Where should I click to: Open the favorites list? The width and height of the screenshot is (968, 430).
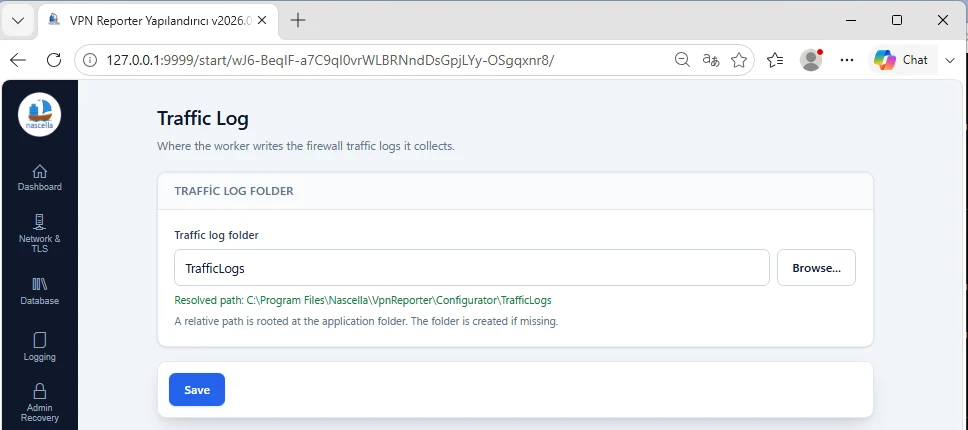pos(775,60)
